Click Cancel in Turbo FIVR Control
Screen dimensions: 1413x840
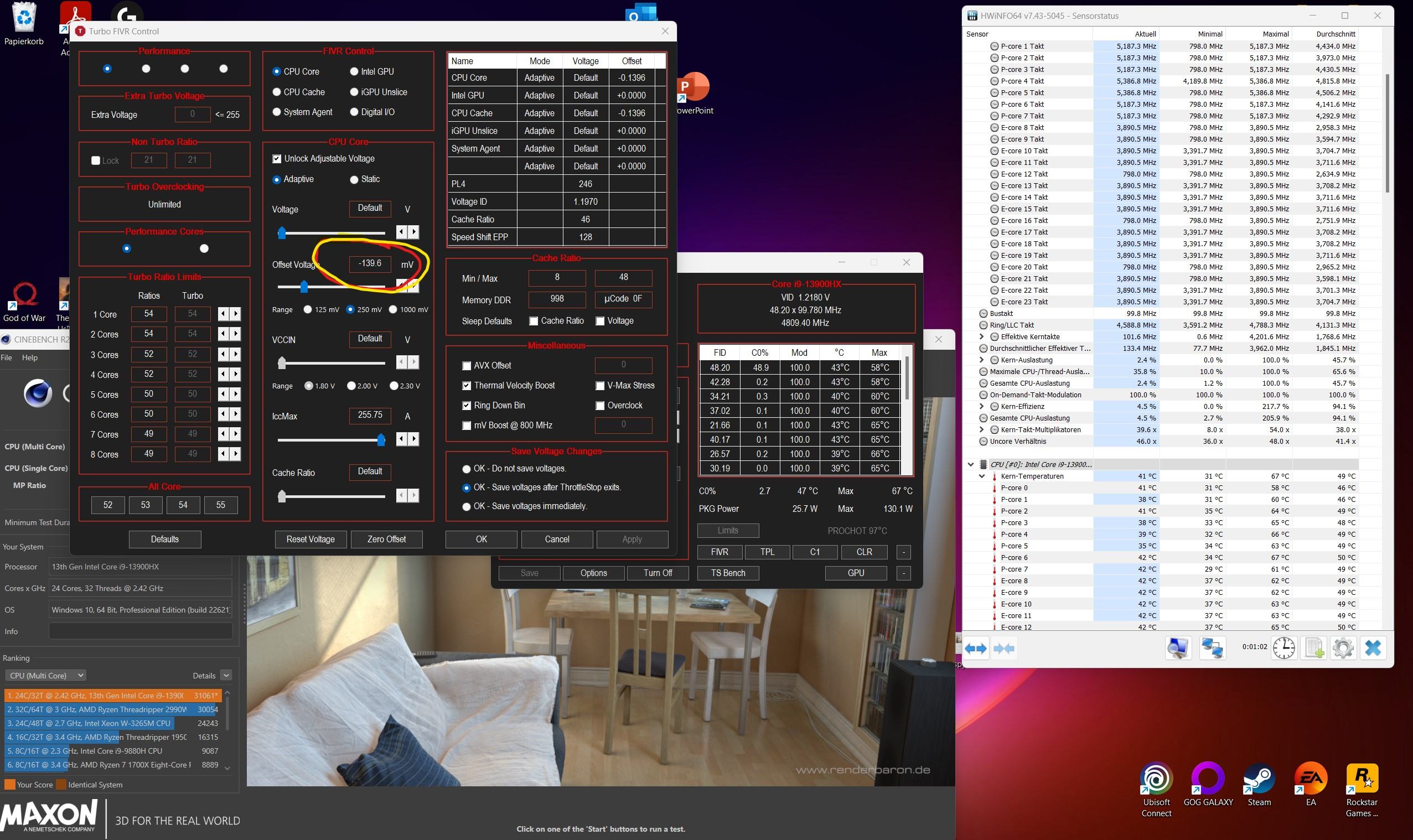(x=557, y=540)
